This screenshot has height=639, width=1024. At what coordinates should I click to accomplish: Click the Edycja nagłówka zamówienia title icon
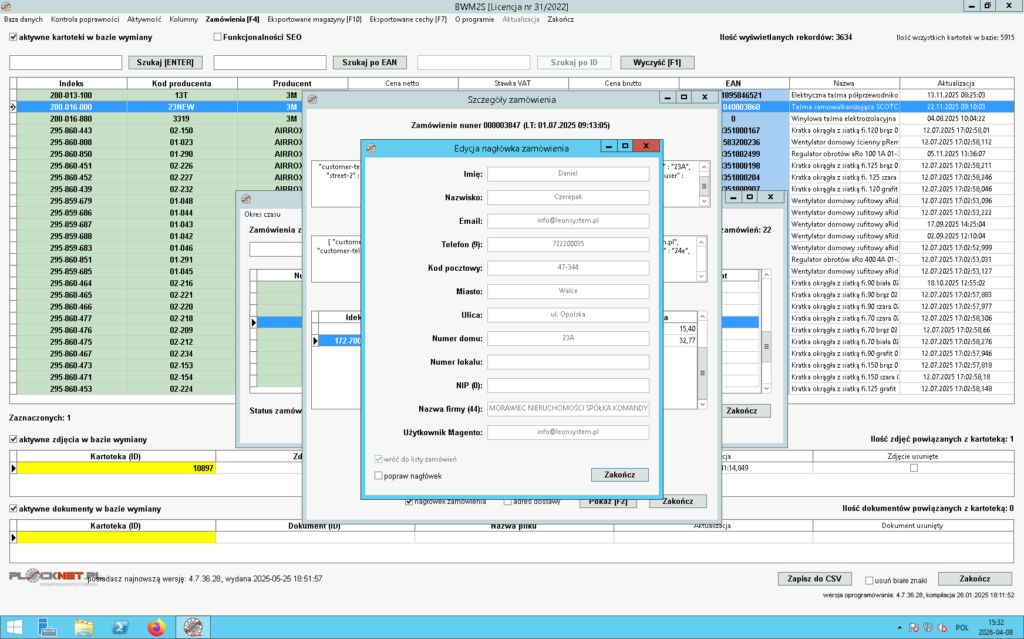(x=371, y=146)
